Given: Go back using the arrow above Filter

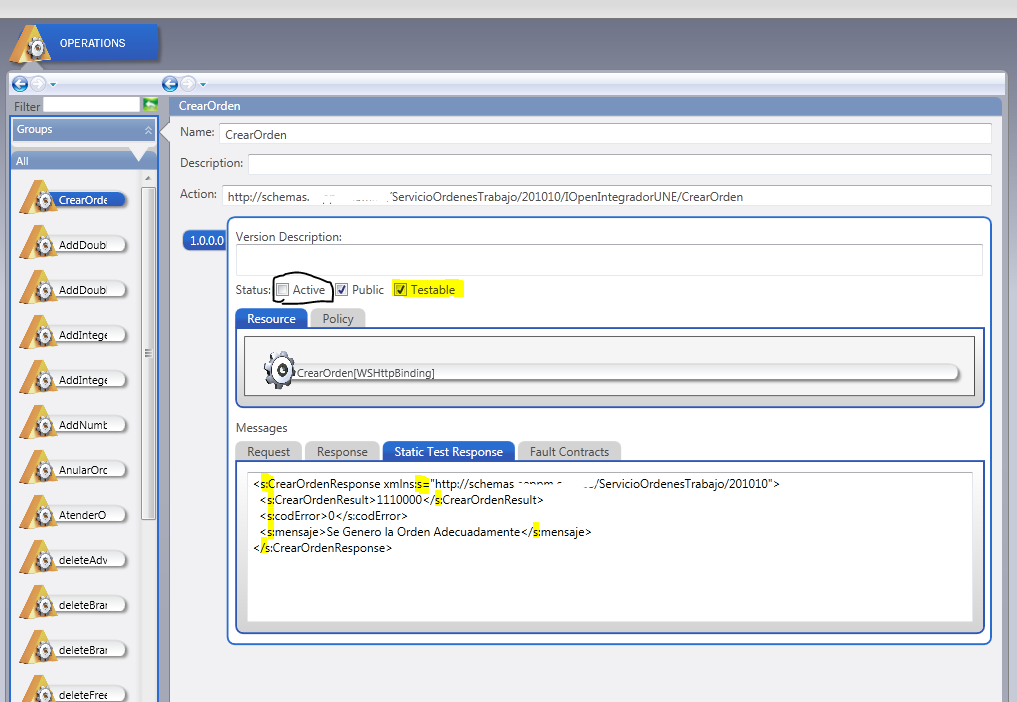Looking at the screenshot, I should click(x=20, y=84).
